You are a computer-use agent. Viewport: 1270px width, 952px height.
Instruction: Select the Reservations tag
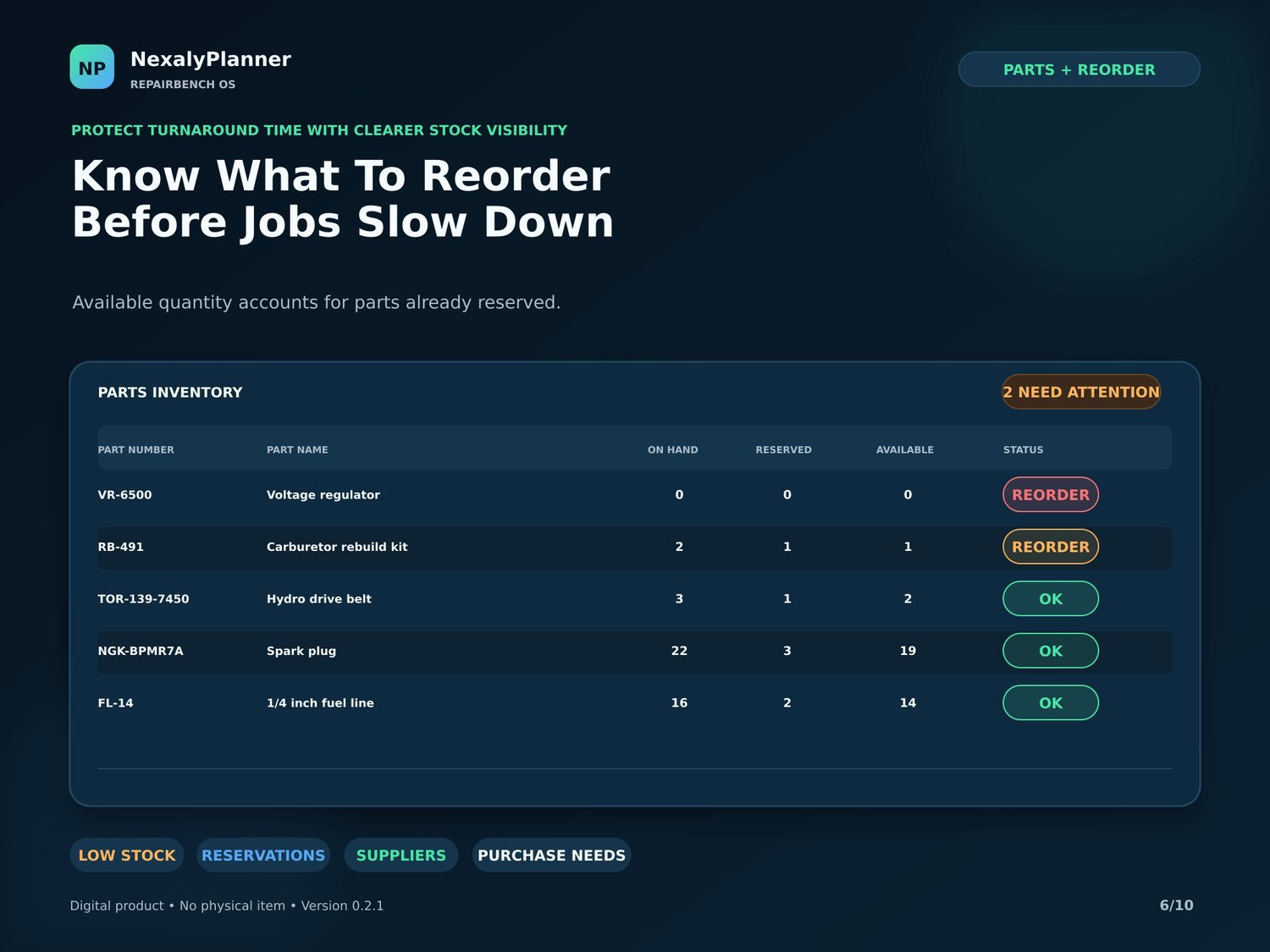click(263, 856)
